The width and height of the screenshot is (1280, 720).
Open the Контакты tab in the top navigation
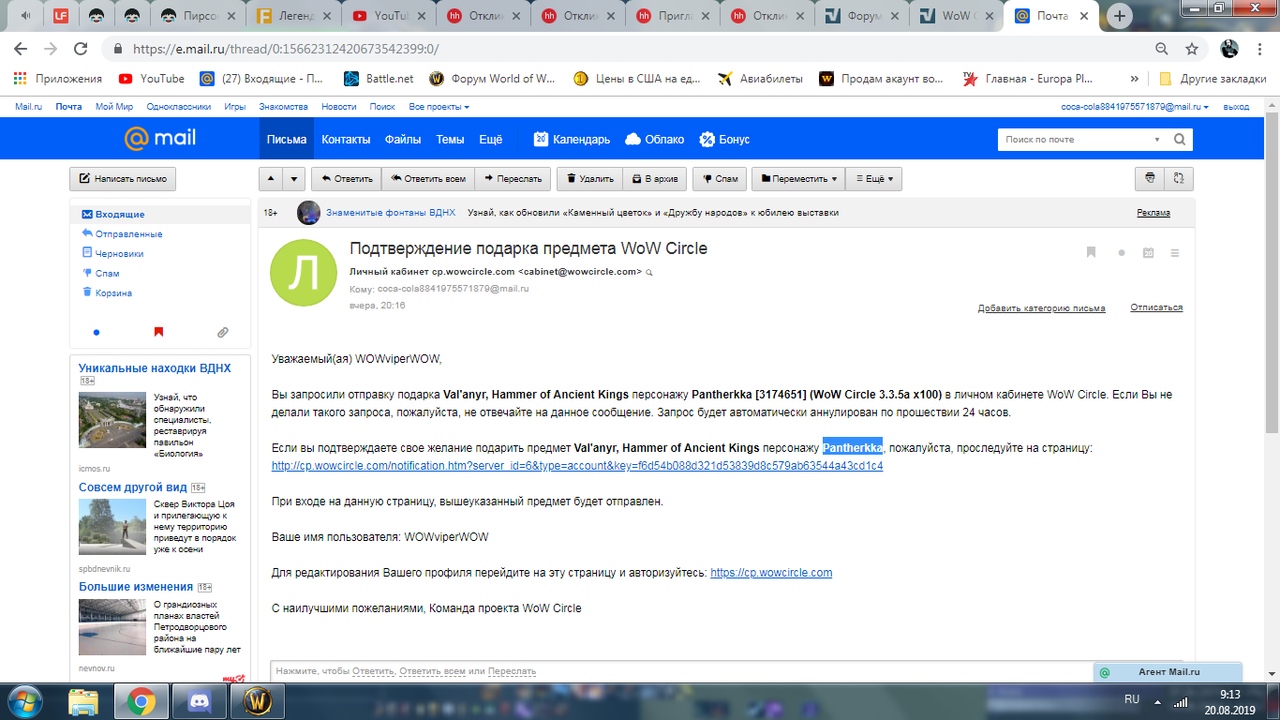[x=346, y=140]
